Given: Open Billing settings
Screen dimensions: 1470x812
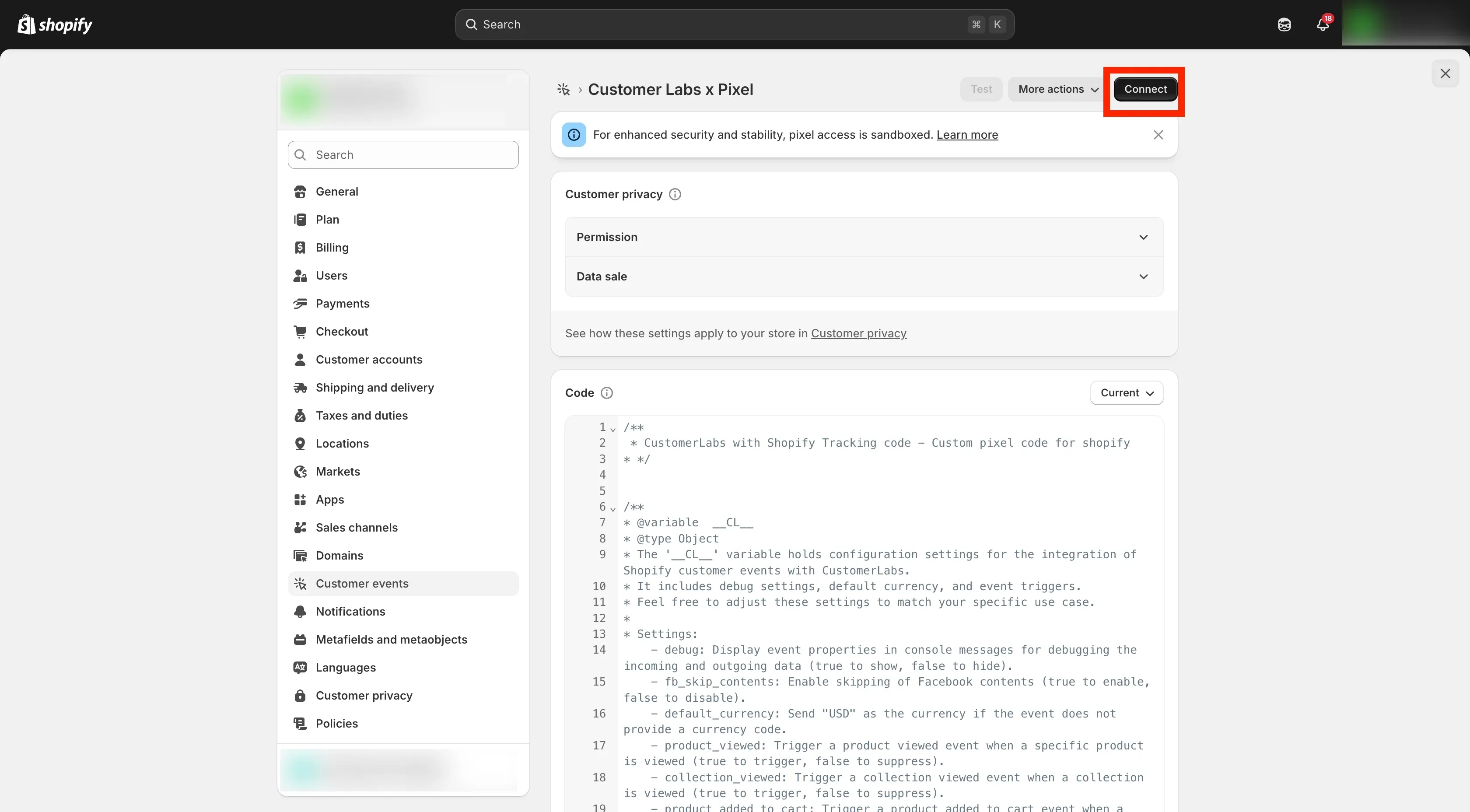Looking at the screenshot, I should [x=403, y=248].
